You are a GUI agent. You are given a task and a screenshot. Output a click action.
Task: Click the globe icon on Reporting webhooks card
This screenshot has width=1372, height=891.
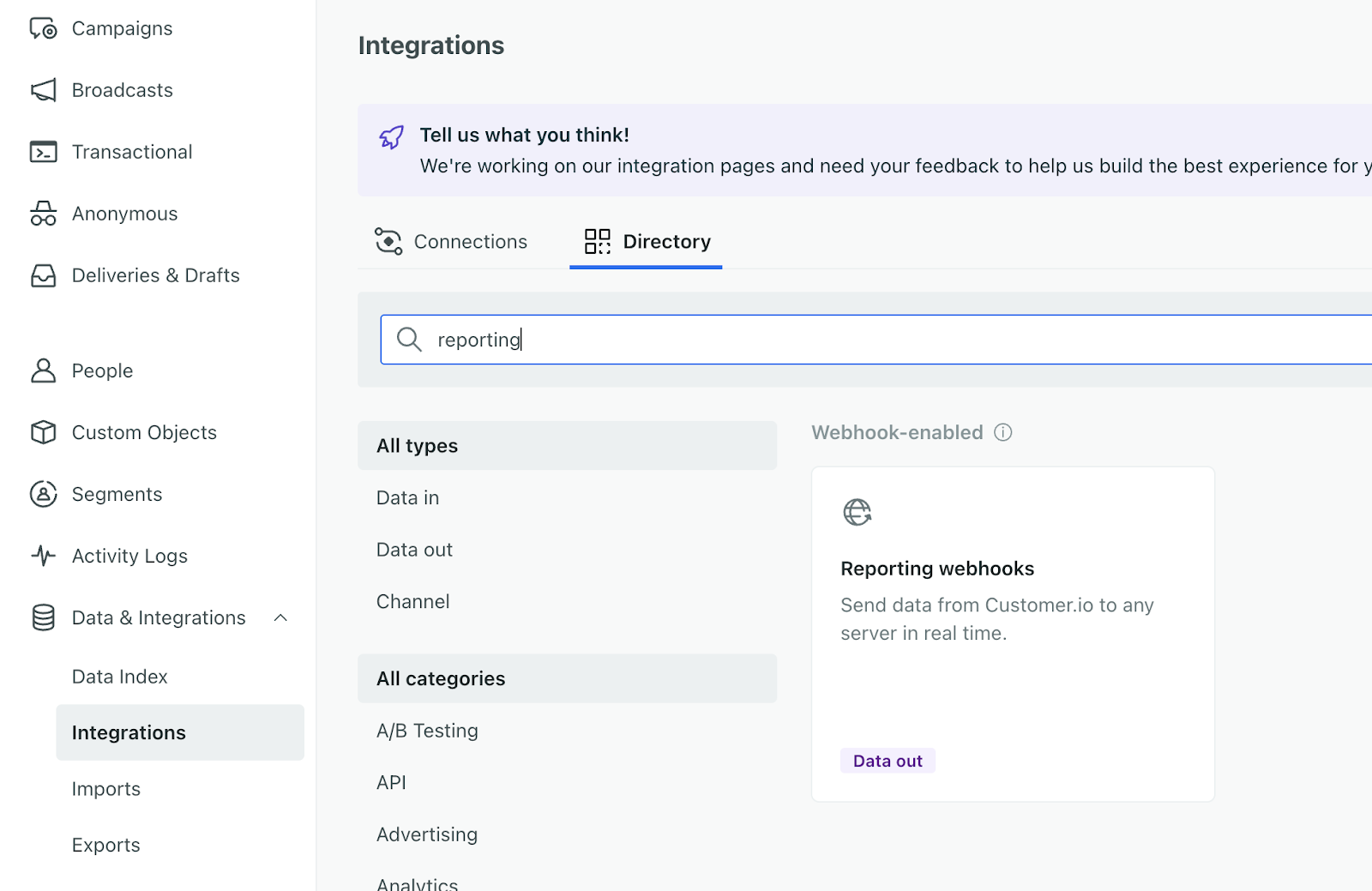point(857,513)
